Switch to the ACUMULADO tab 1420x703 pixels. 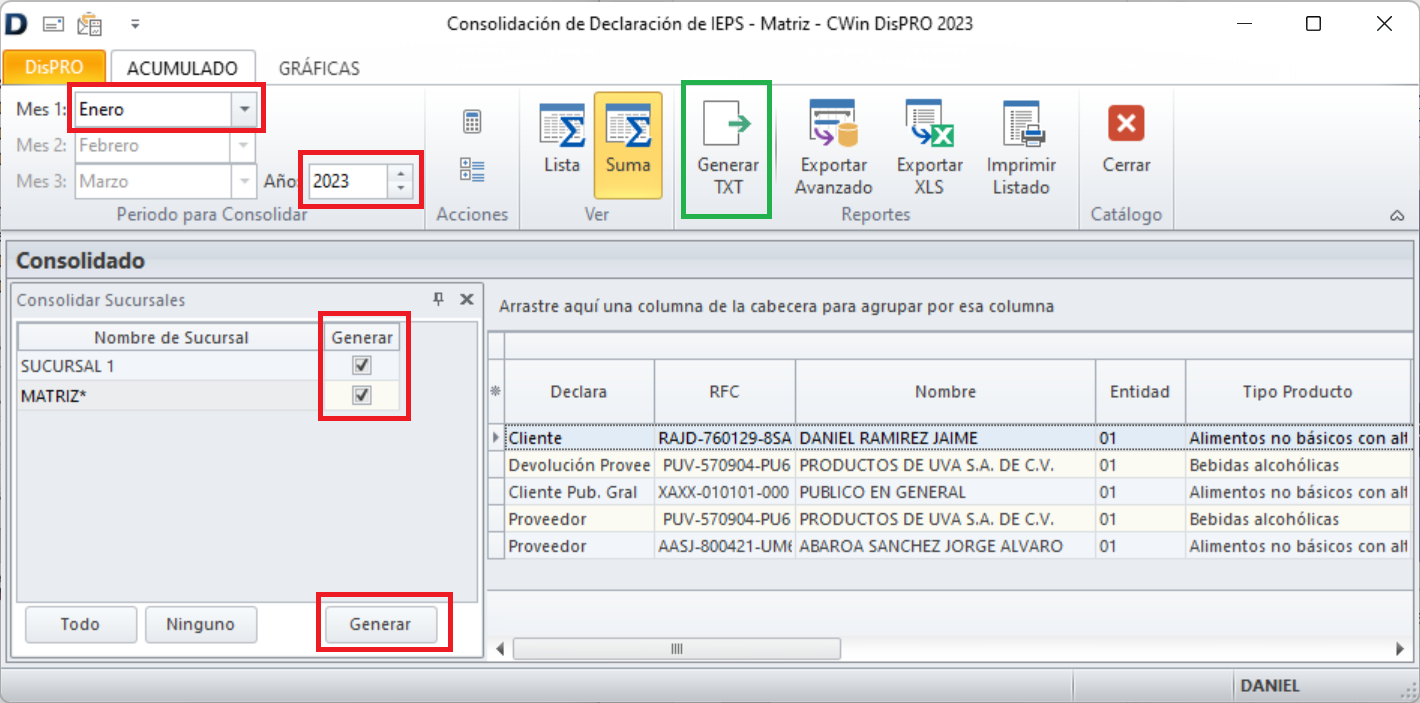(183, 67)
